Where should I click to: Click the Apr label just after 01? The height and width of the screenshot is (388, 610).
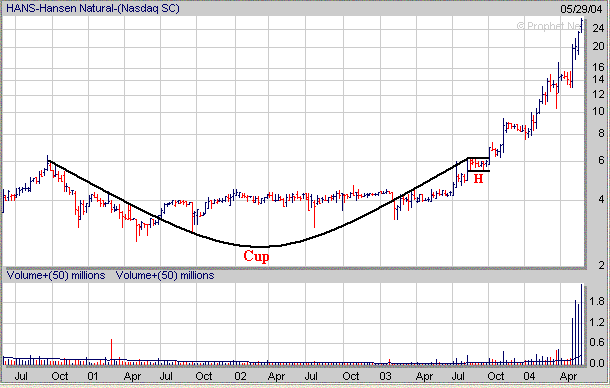pyautogui.click(x=132, y=377)
